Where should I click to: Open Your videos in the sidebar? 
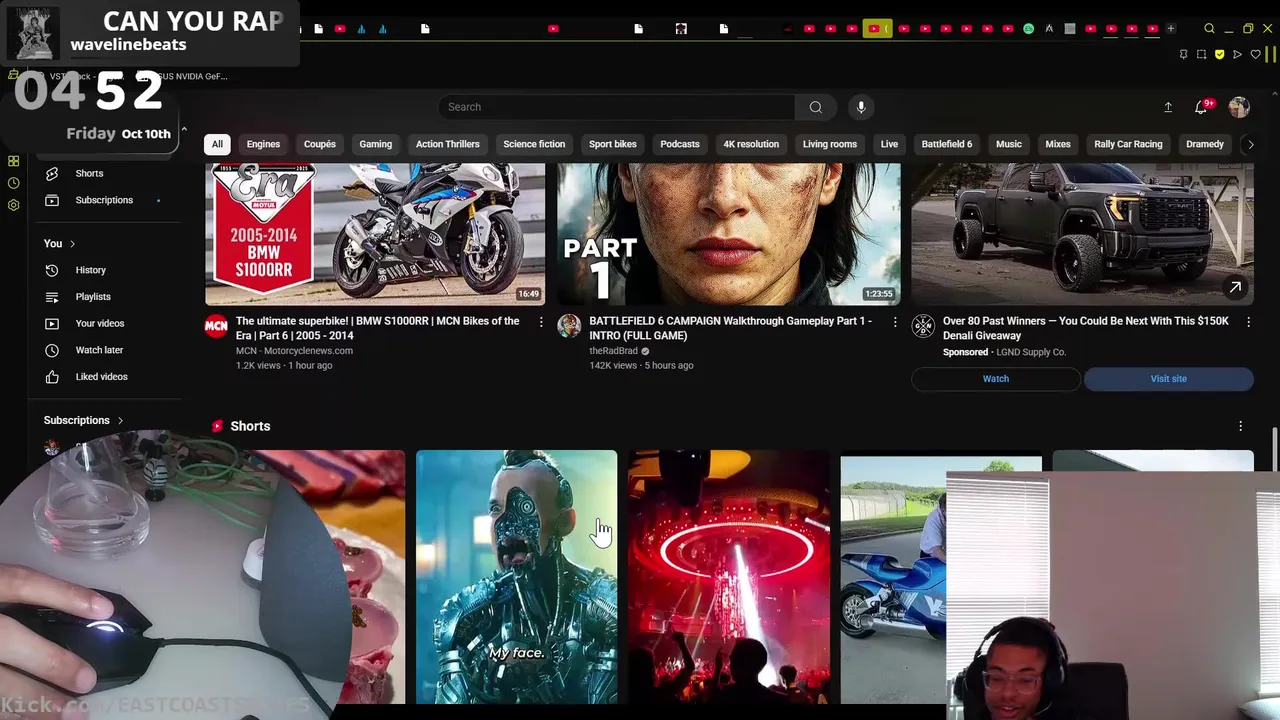coord(105,323)
